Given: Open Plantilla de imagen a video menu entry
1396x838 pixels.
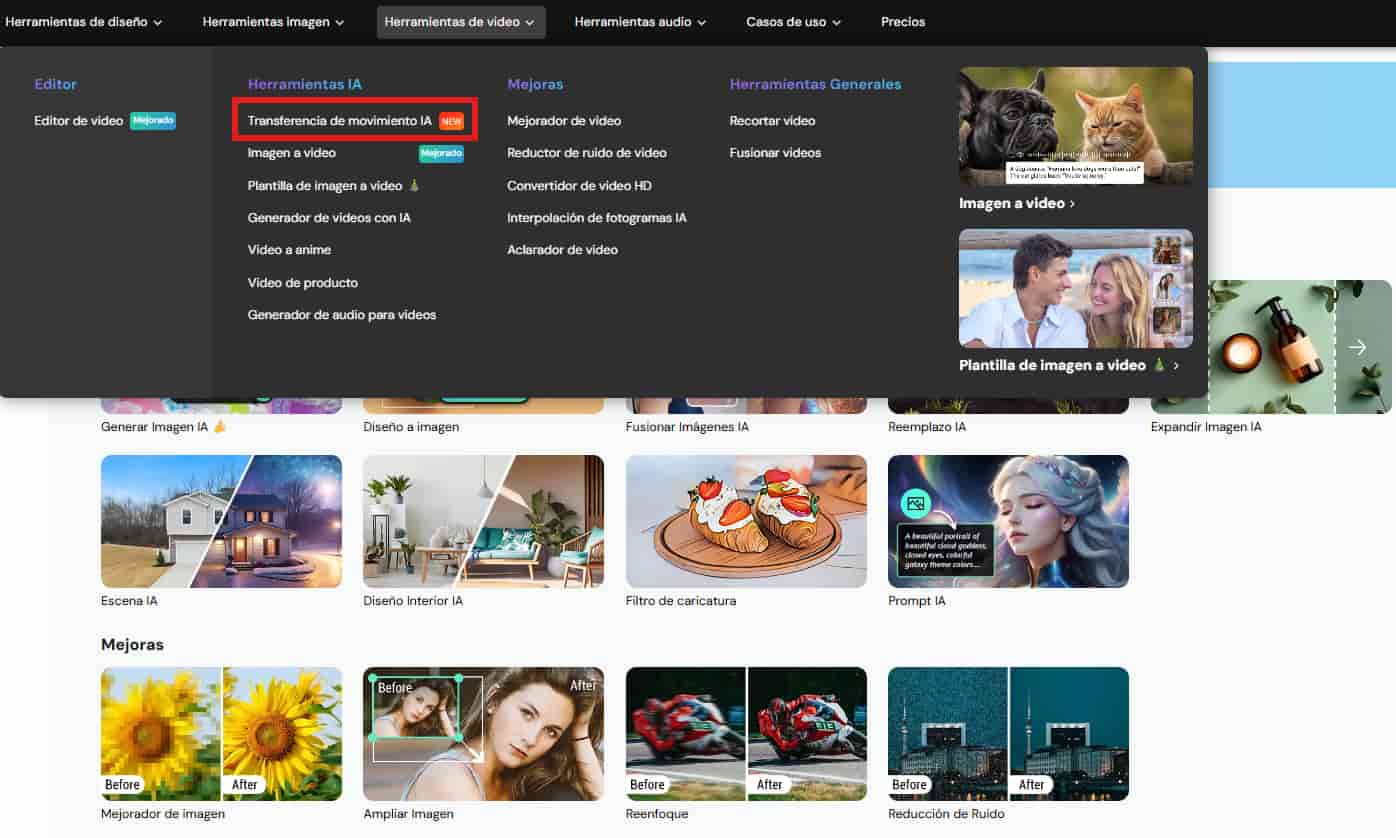Looking at the screenshot, I should click(x=334, y=186).
